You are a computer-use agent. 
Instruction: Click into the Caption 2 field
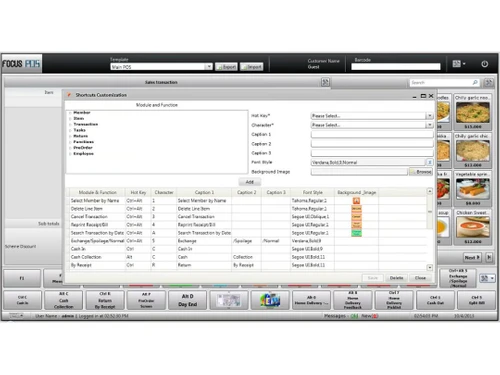372,144
